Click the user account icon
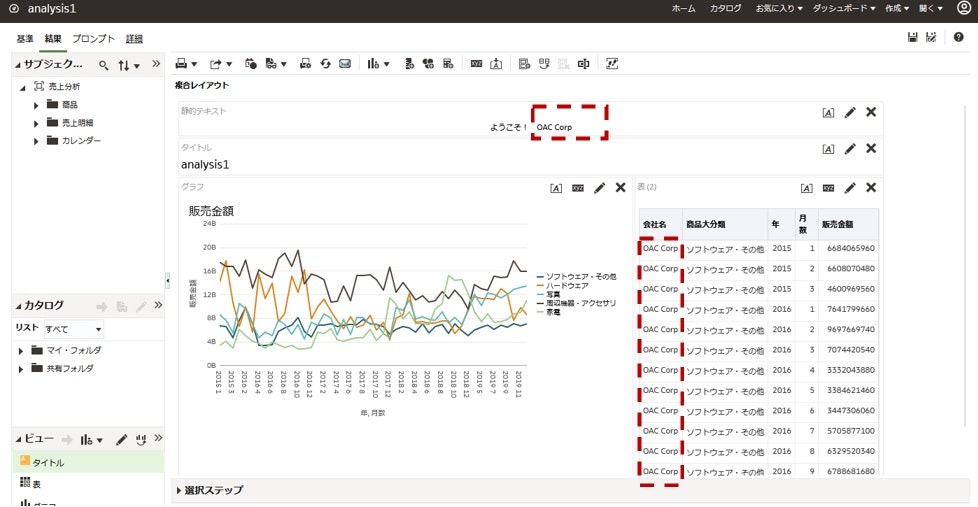This screenshot has width=978, height=507. 964,8
